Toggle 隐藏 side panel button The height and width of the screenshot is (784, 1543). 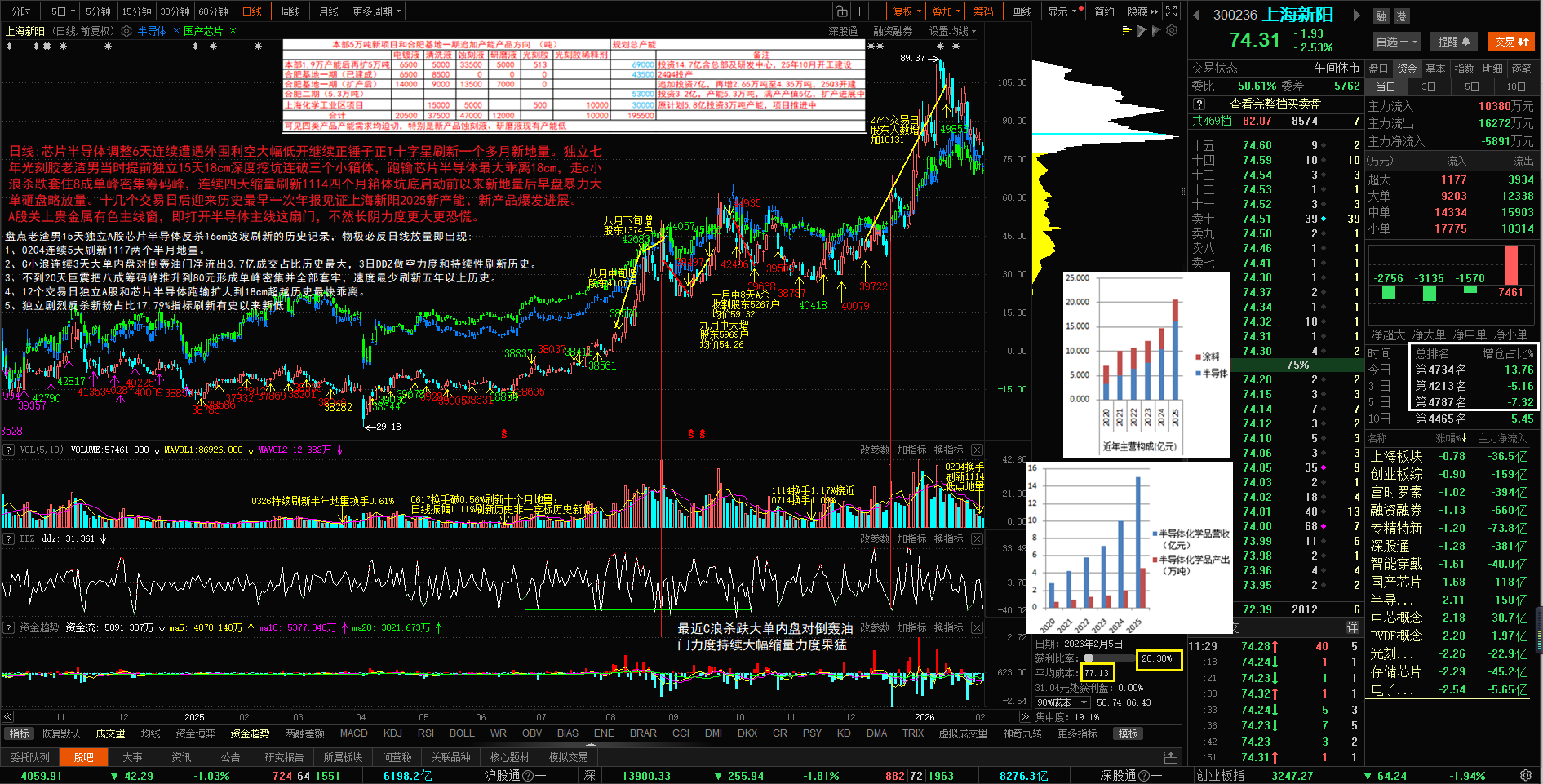click(1142, 11)
